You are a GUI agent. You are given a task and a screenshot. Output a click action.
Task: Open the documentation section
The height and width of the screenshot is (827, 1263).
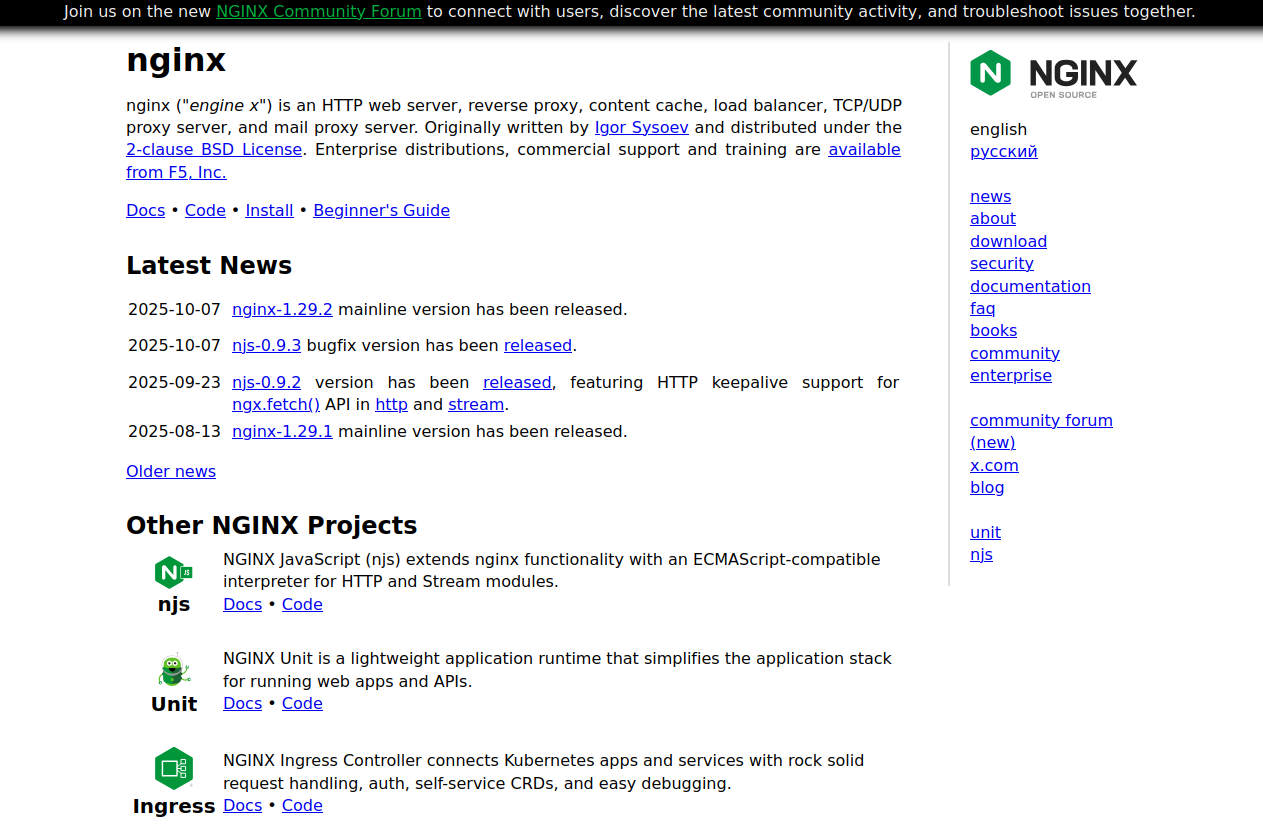click(1030, 286)
